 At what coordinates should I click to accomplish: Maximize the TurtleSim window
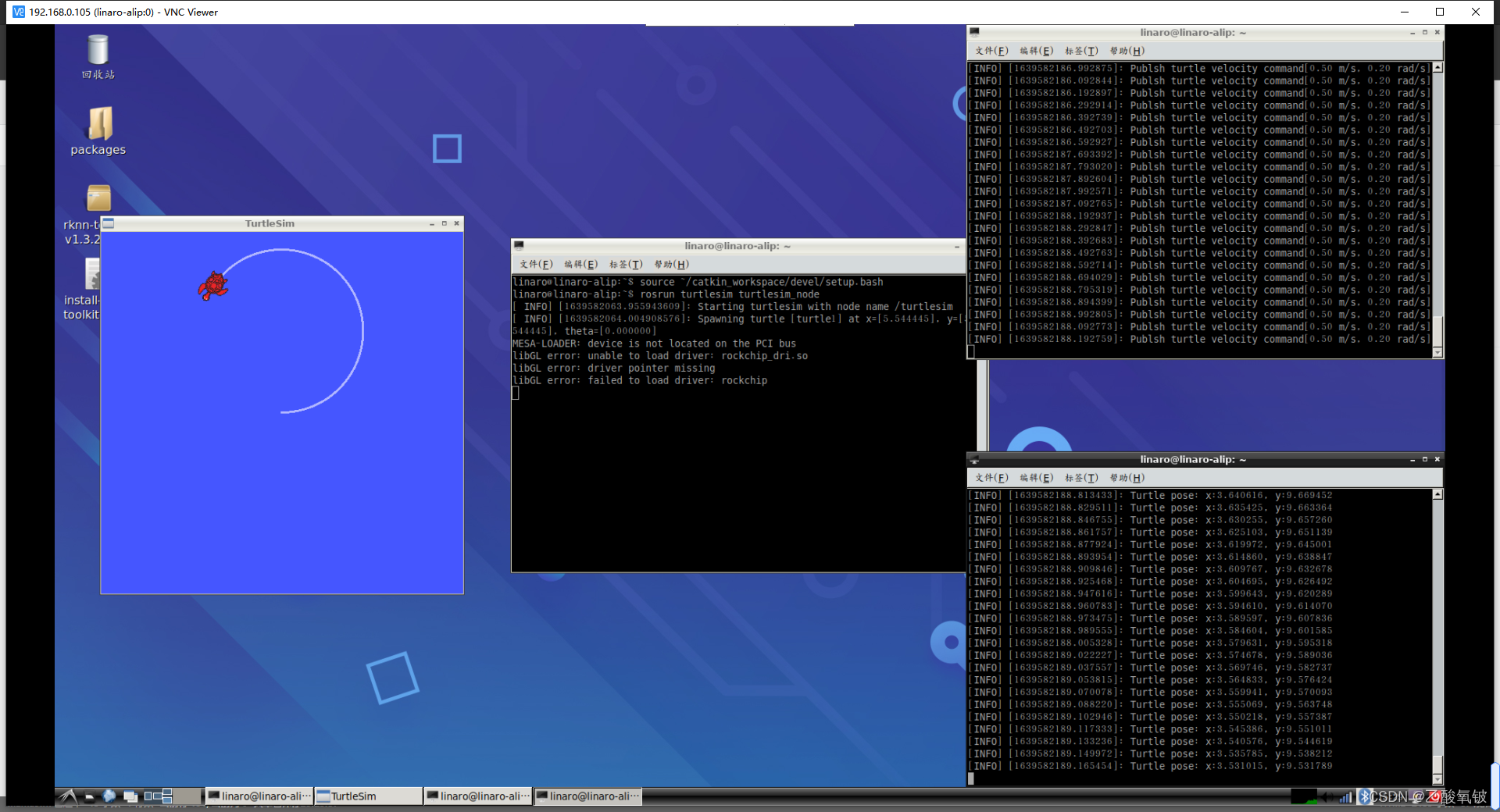445,223
